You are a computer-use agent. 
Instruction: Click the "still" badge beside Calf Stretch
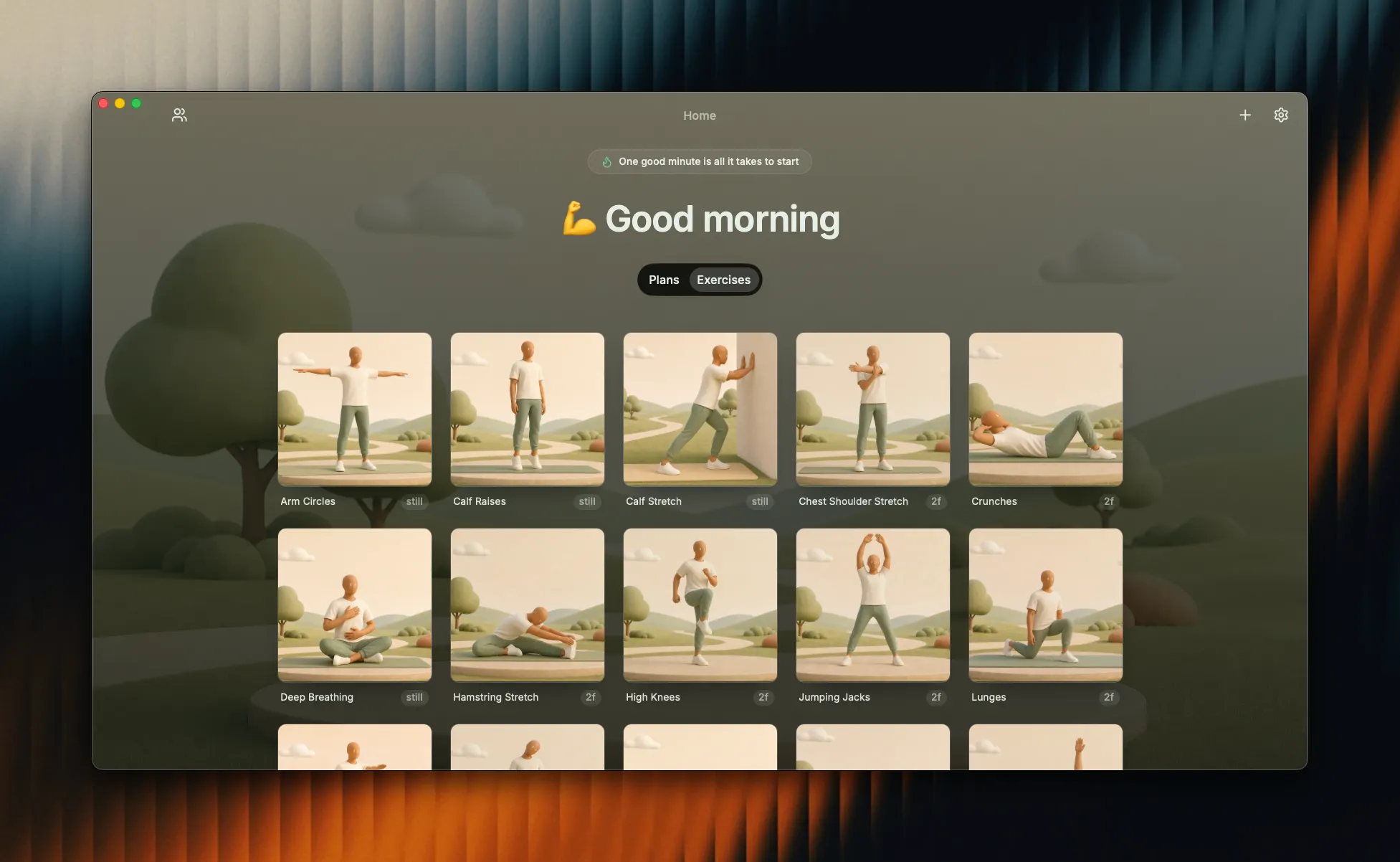(x=760, y=501)
